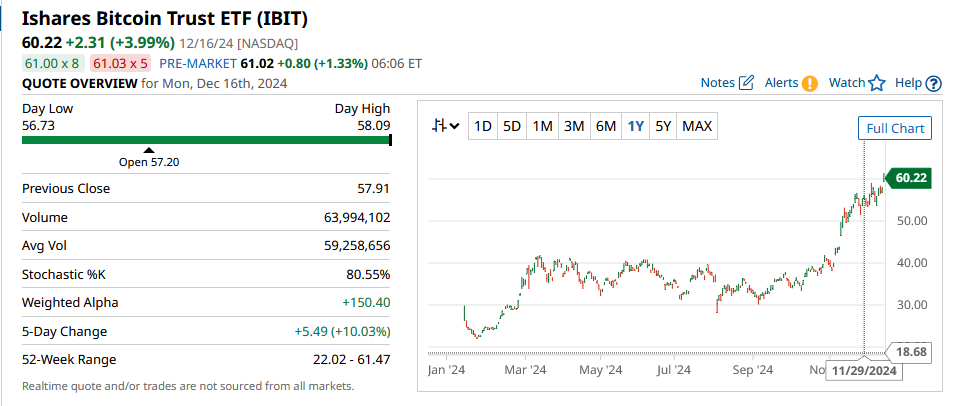Click the Help question mark icon
Screen dimensions: 962x406
click(934, 83)
